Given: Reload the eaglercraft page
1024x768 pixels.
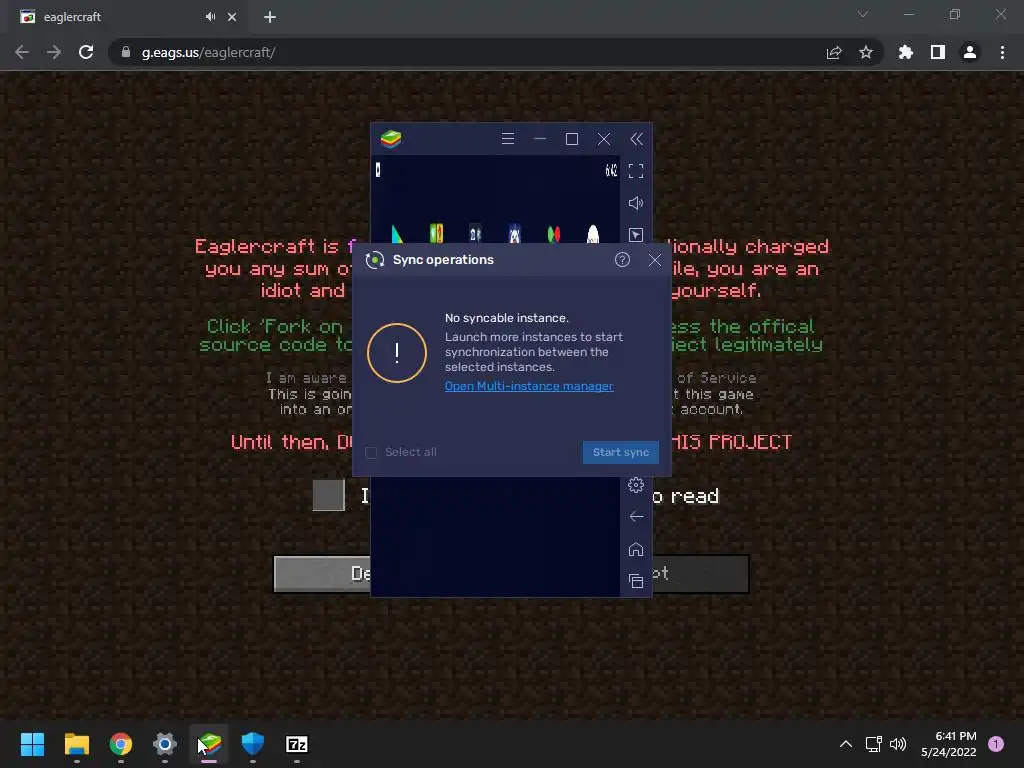Looking at the screenshot, I should (86, 52).
